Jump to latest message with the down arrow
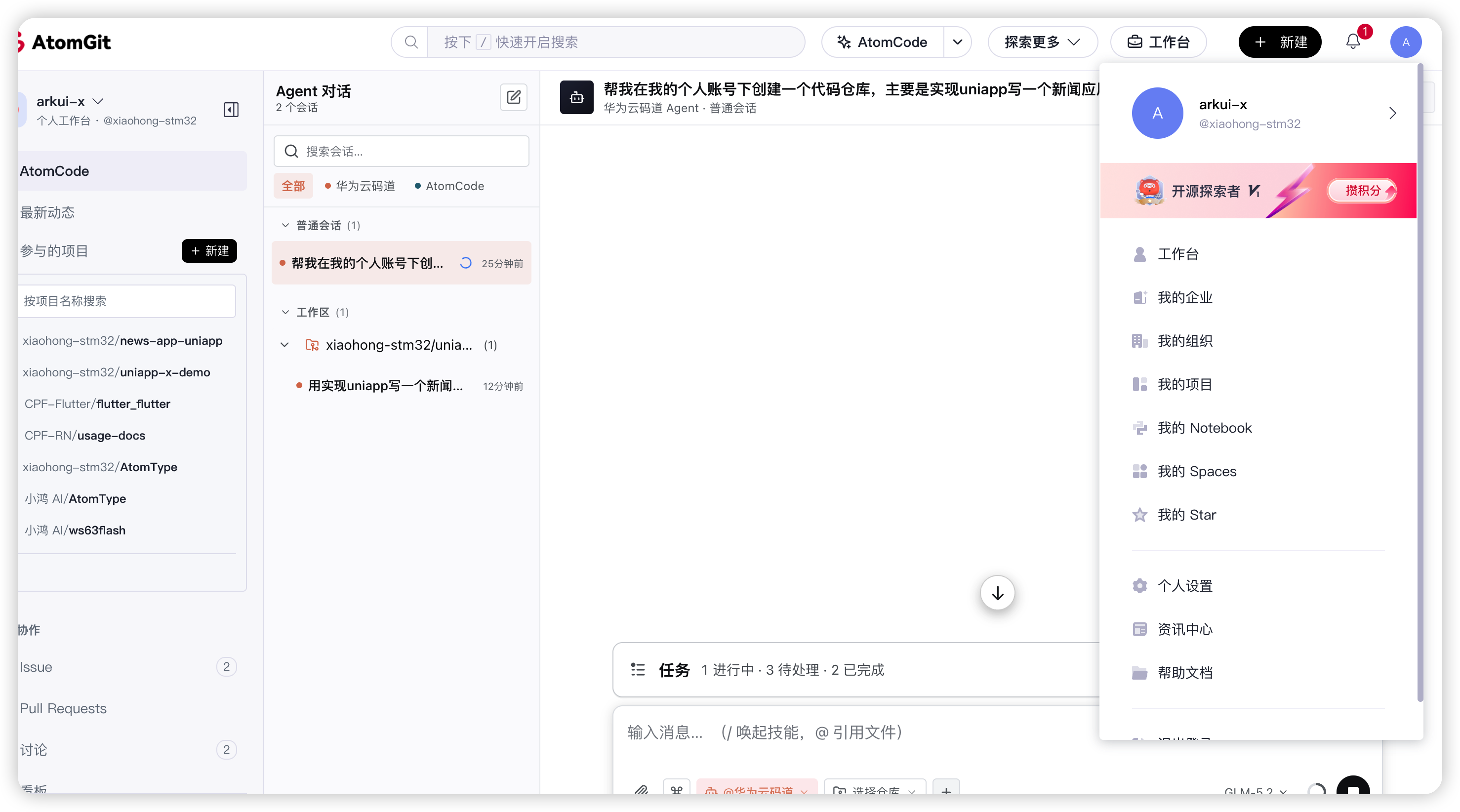This screenshot has height=812, width=1460. [x=998, y=593]
